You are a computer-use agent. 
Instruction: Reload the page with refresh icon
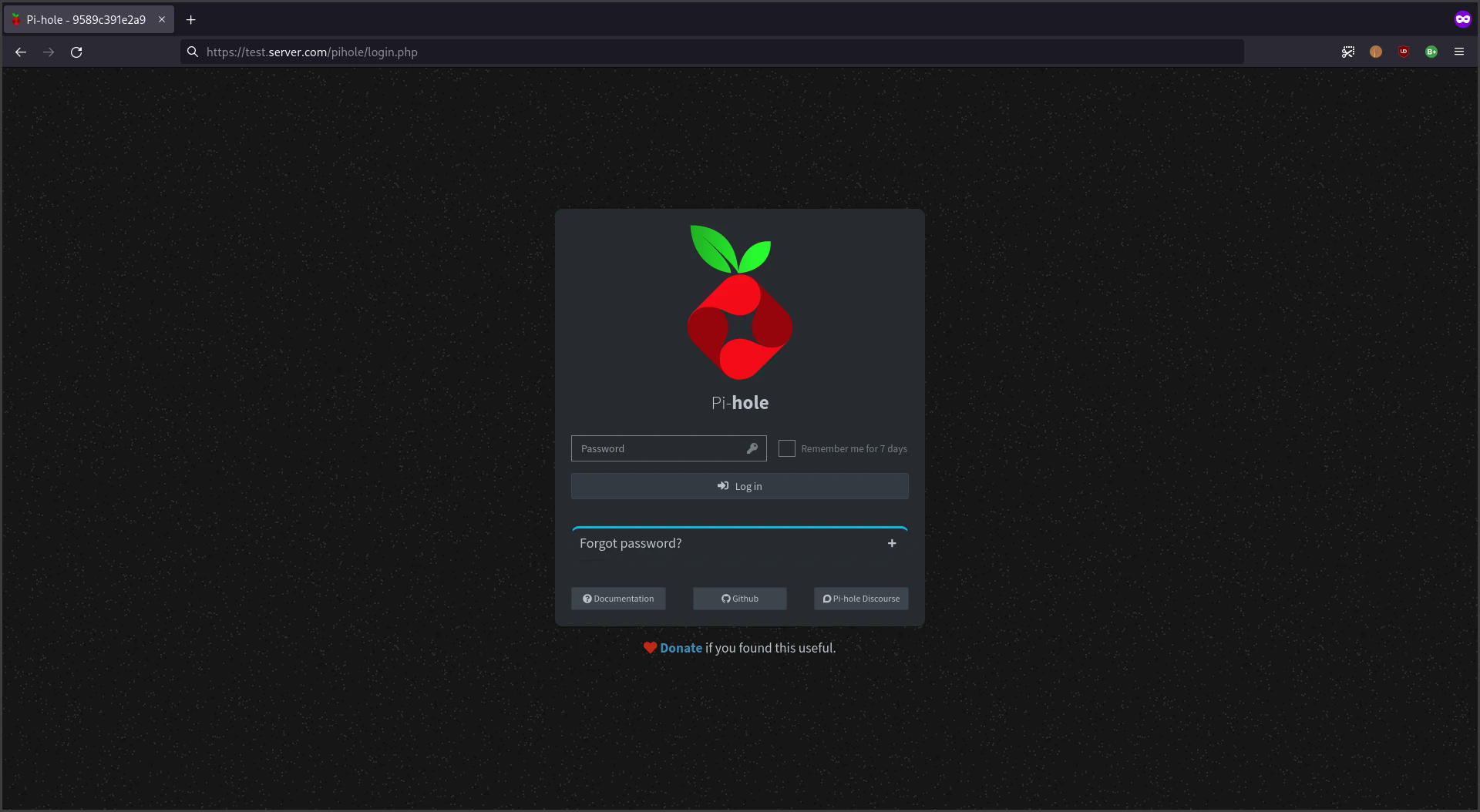pos(76,52)
